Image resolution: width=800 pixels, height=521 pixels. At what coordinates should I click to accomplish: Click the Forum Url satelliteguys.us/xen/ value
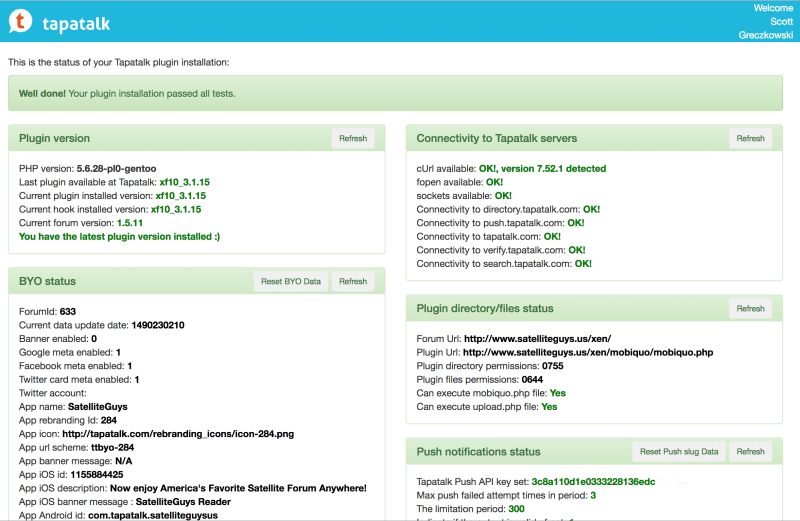537,339
